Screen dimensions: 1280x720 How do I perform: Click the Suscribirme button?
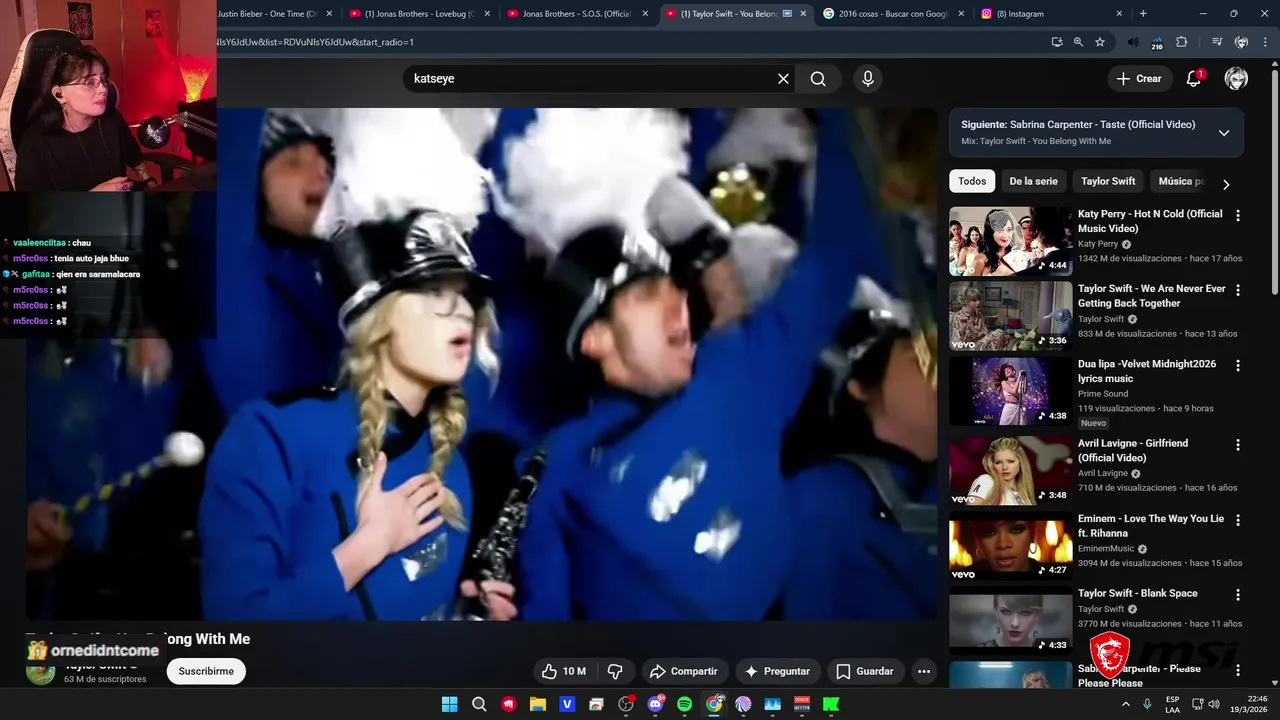point(206,671)
